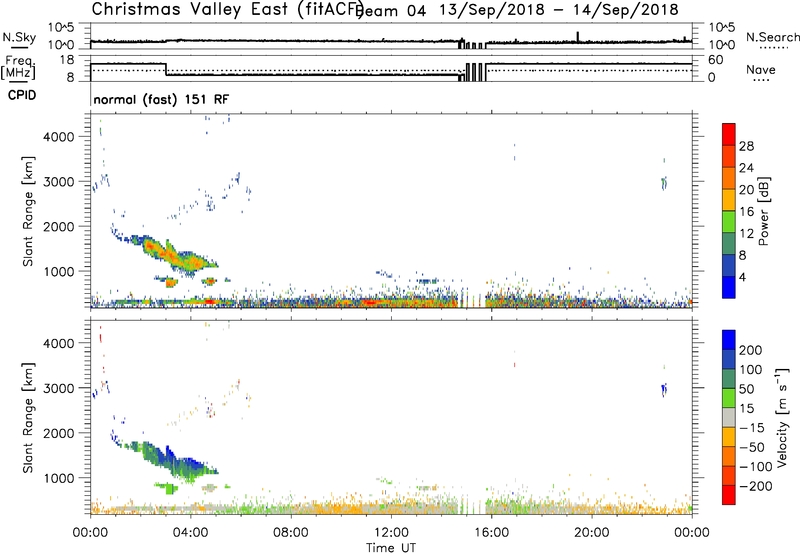Click the 'Slant Range [km]' label of power panel
The image size is (800, 554).
click(x=28, y=211)
